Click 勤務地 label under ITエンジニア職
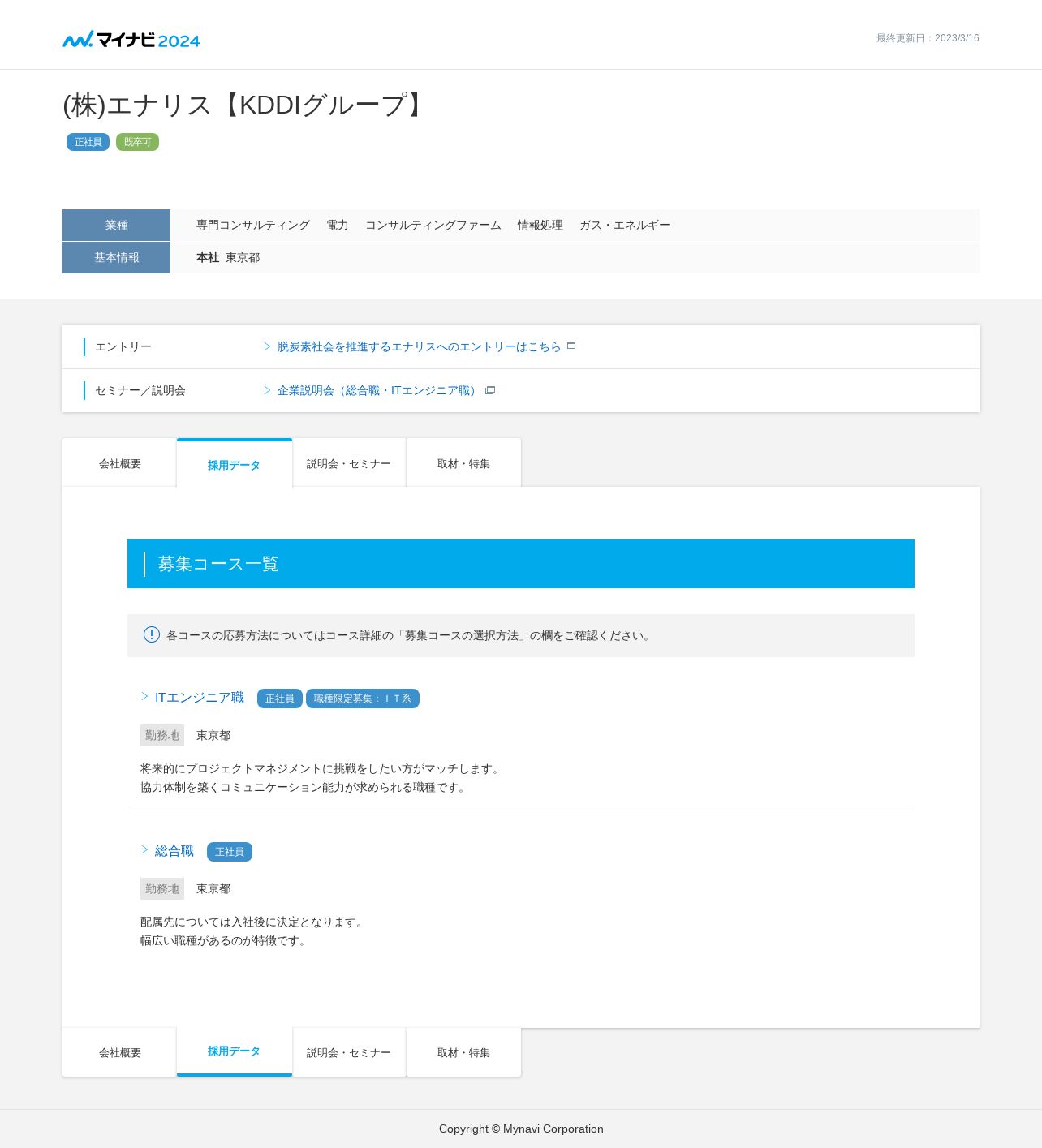 click(x=162, y=735)
